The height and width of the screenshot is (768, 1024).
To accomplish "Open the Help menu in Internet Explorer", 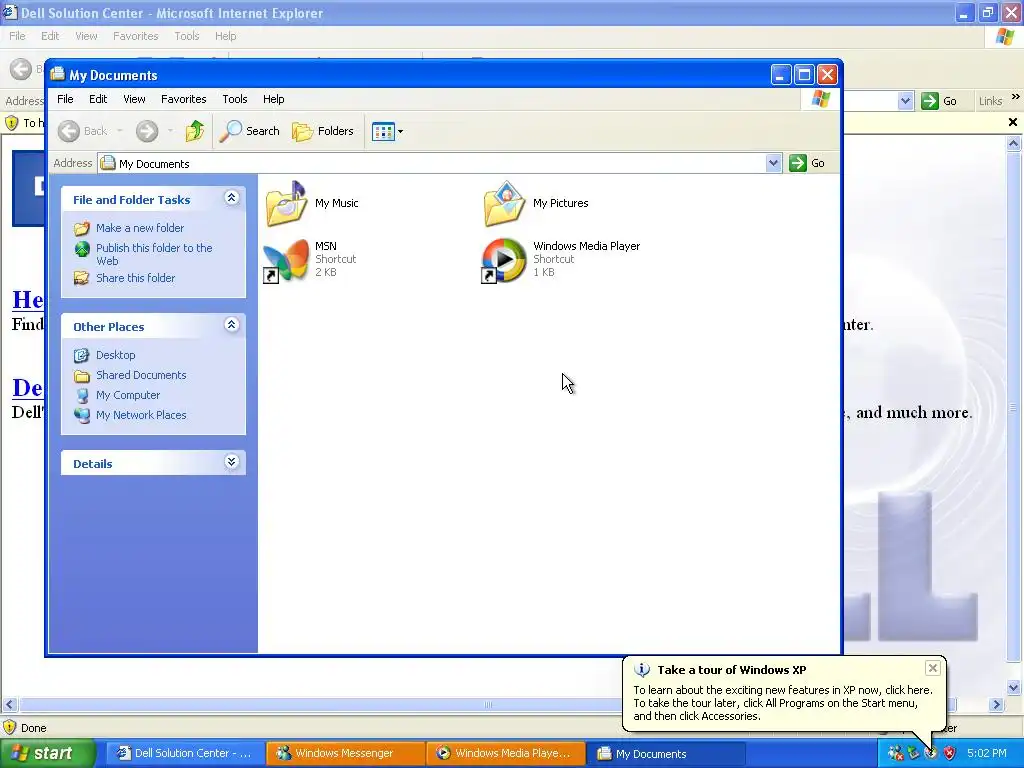I will point(225,36).
